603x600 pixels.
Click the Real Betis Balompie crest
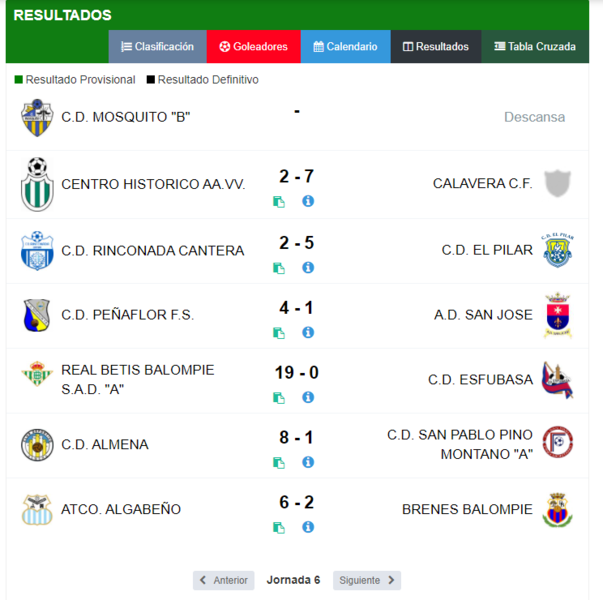(37, 373)
